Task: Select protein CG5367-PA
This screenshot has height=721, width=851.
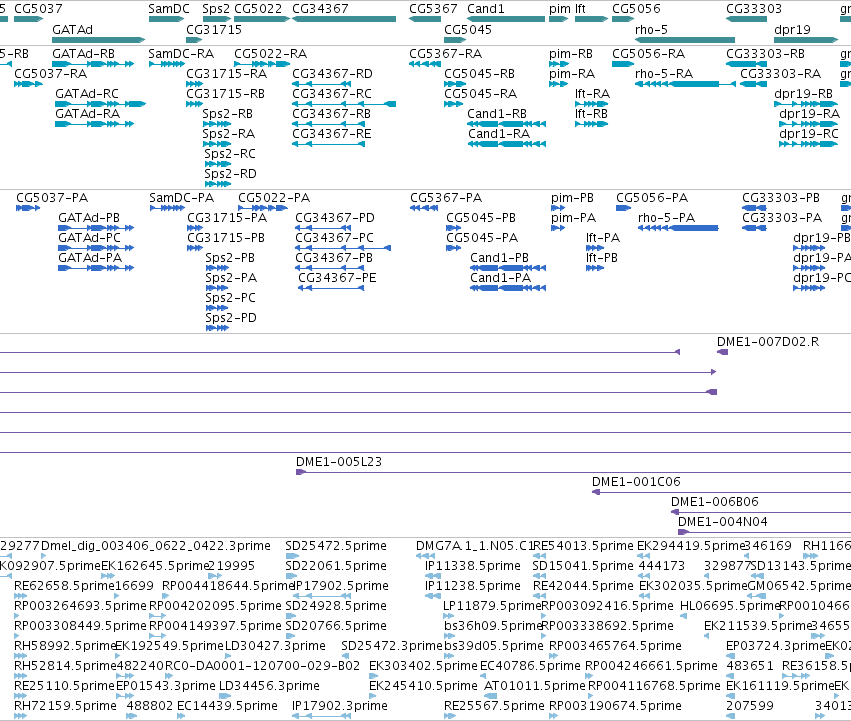Action: point(446,198)
